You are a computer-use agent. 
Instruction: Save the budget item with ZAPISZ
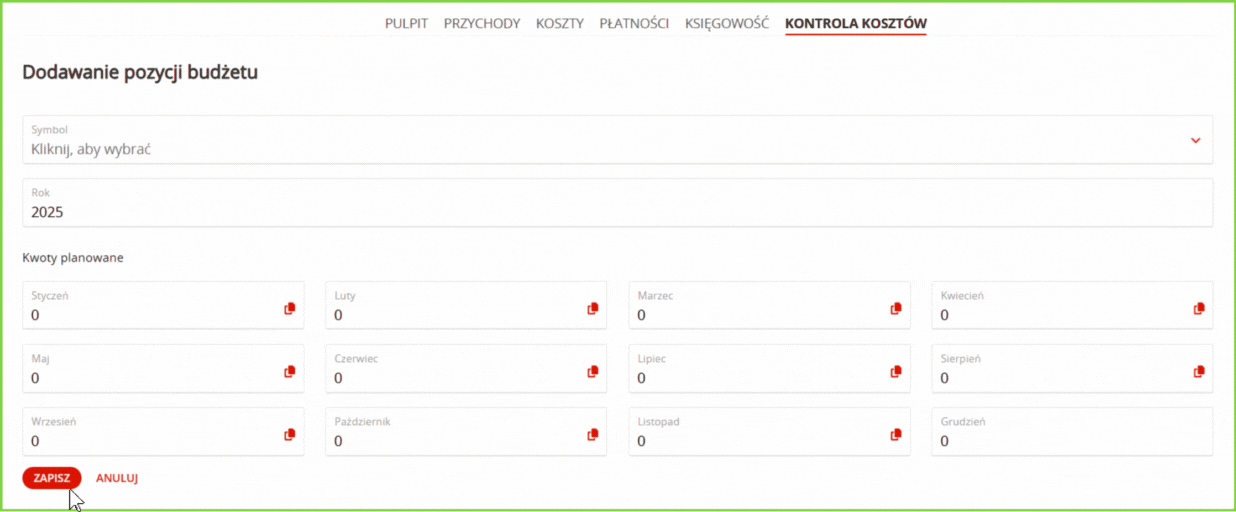(x=52, y=478)
